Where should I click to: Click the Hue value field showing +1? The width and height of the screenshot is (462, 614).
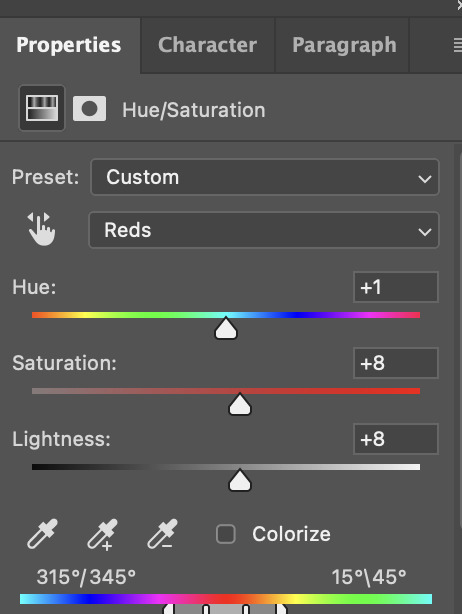coord(395,287)
